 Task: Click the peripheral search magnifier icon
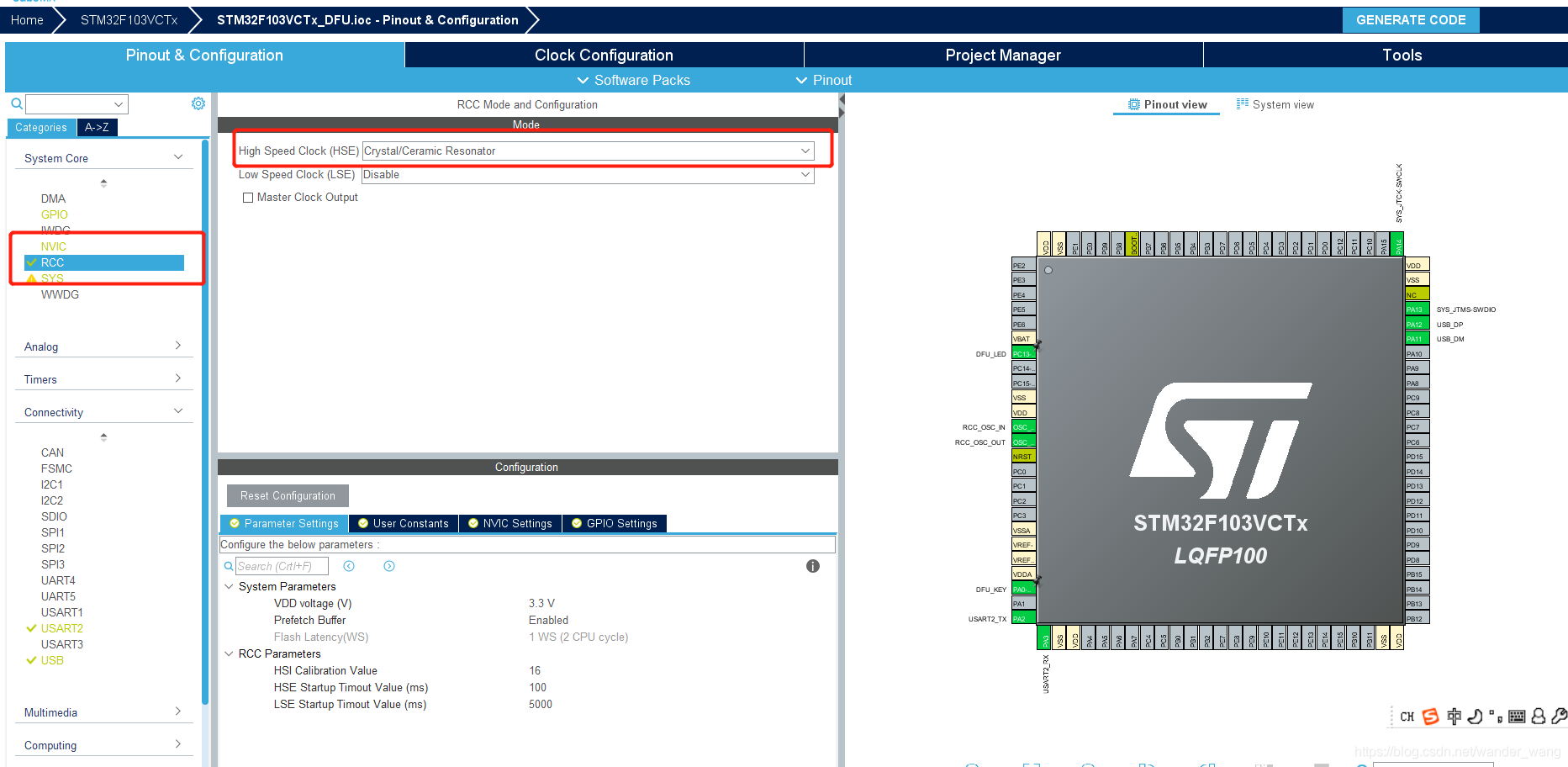(16, 104)
